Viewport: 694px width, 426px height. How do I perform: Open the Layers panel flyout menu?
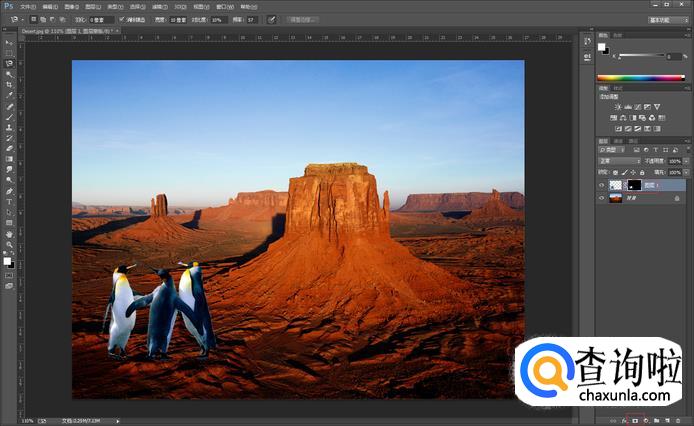click(687, 141)
